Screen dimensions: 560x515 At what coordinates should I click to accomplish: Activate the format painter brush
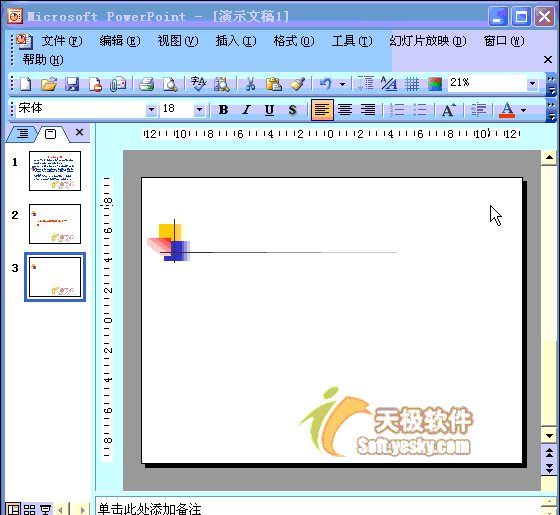(x=297, y=84)
